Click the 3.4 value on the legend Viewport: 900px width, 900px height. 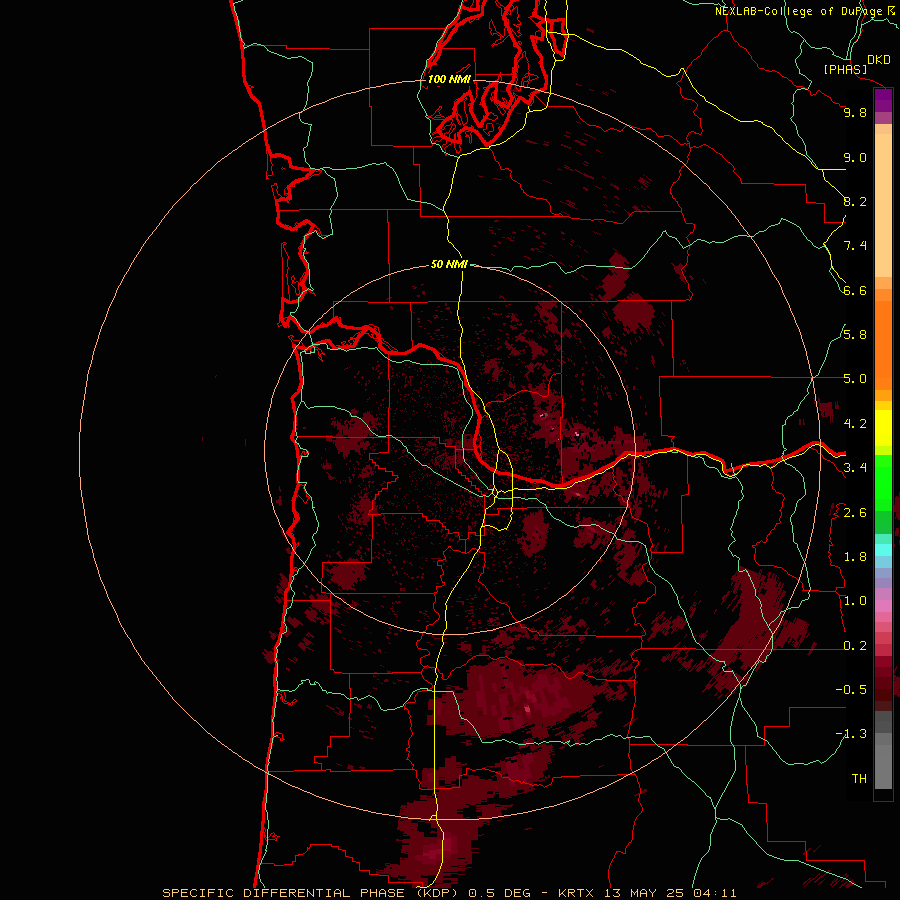855,468
